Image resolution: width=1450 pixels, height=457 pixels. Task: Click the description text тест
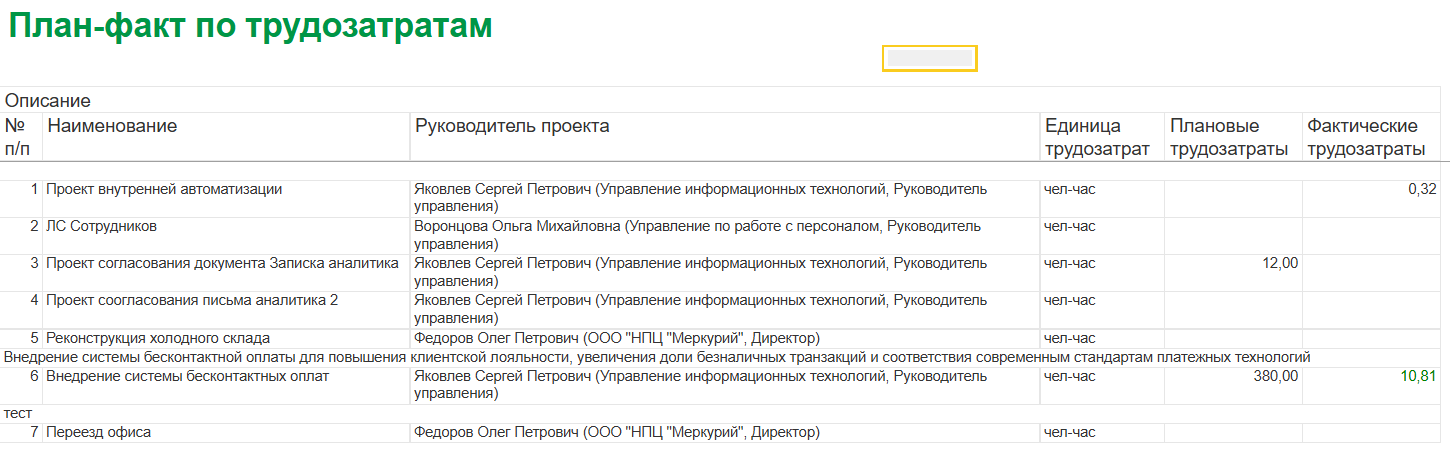(x=18, y=412)
